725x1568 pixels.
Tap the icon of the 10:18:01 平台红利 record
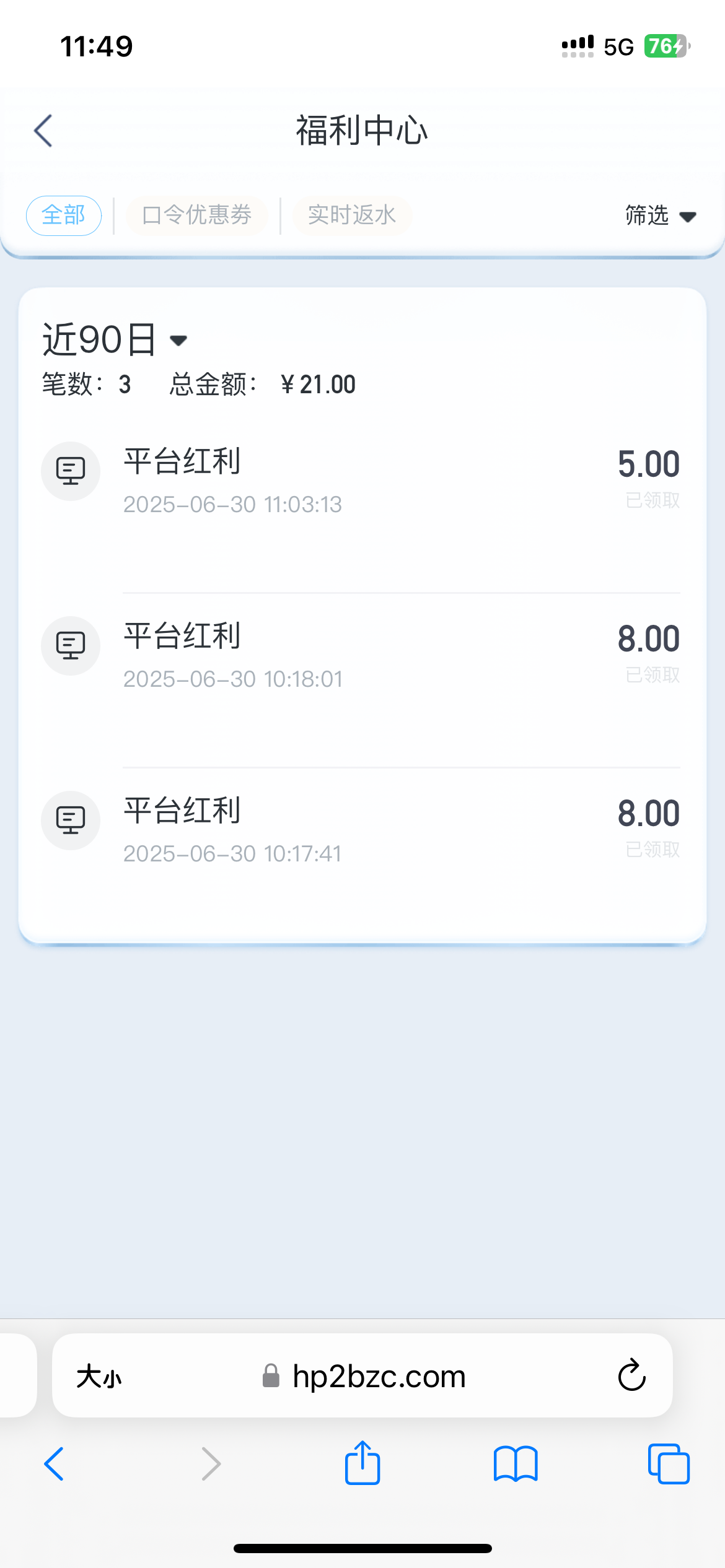[x=71, y=646]
